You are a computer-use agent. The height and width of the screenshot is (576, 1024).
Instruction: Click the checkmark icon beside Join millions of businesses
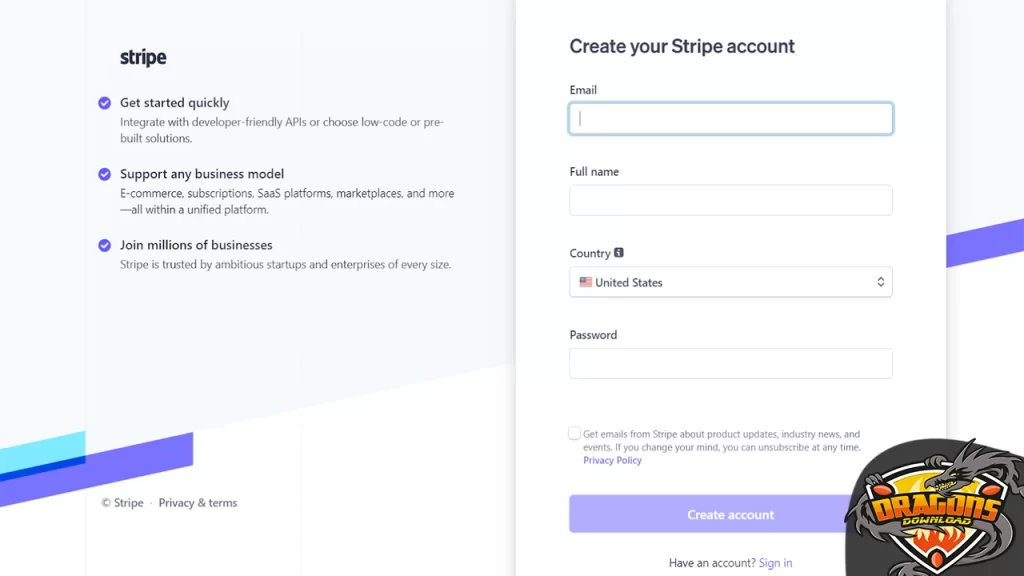(104, 245)
